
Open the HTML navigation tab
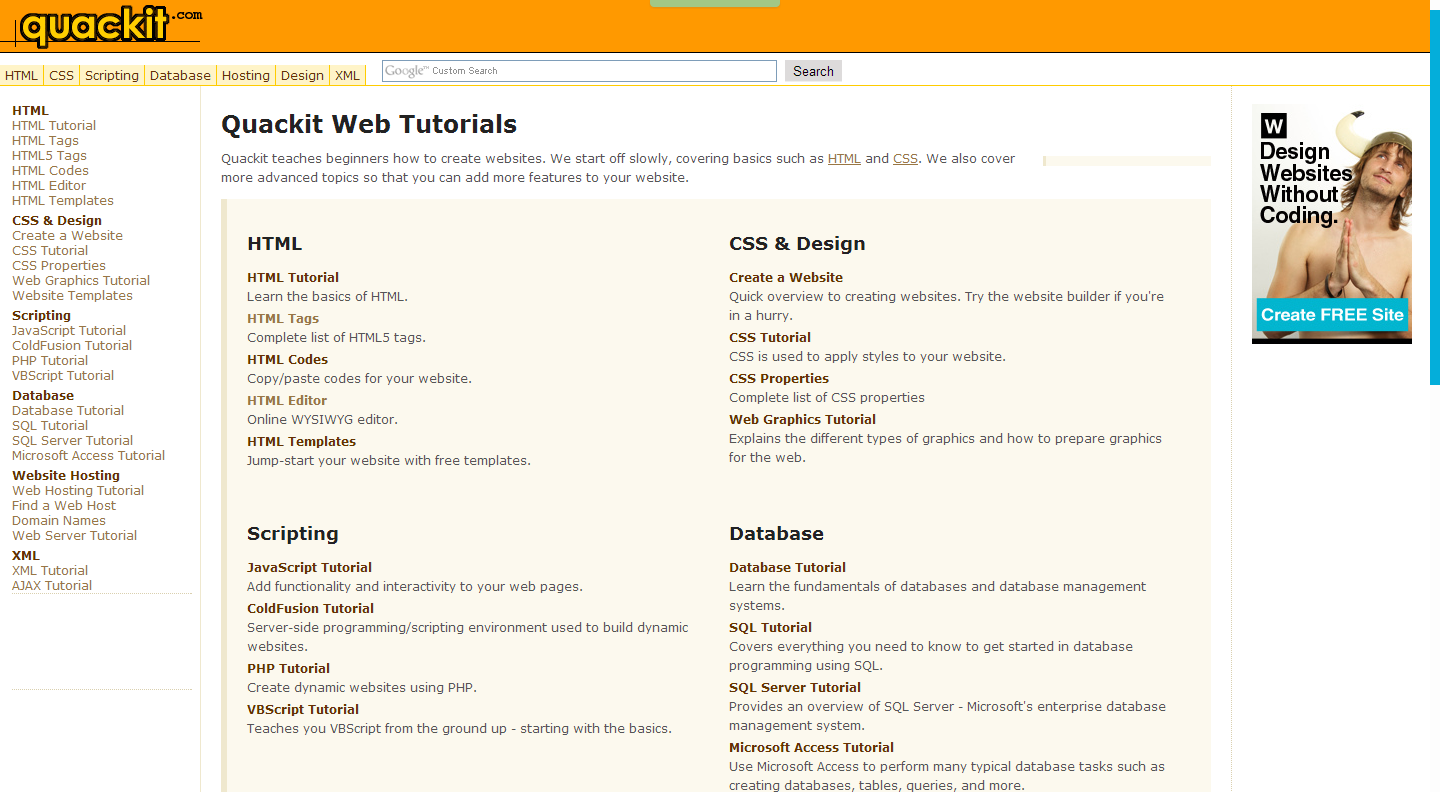(22, 75)
